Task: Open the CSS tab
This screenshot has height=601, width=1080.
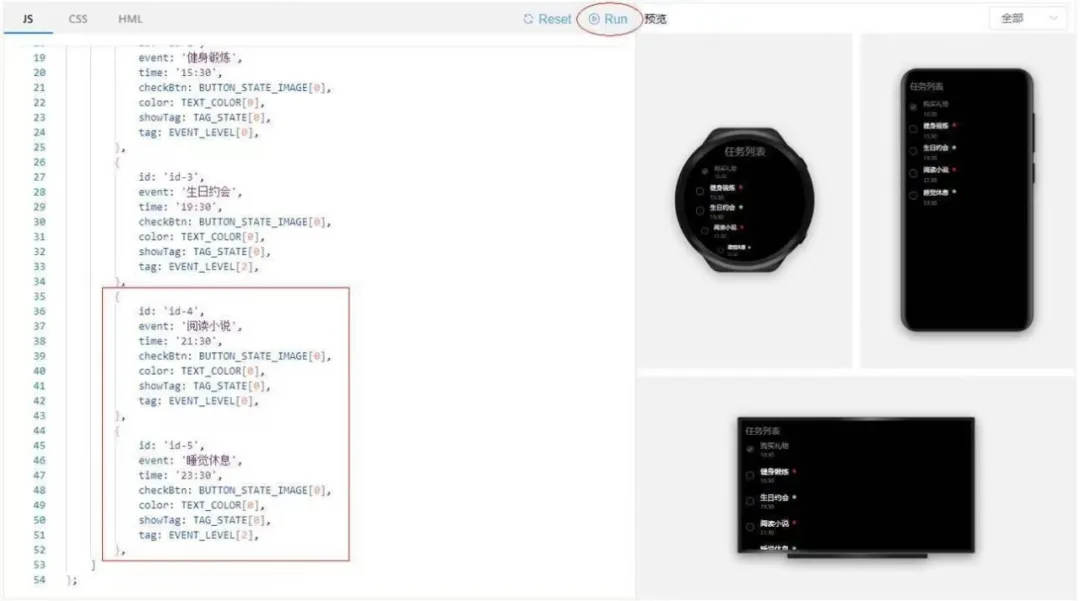Action: (x=78, y=19)
